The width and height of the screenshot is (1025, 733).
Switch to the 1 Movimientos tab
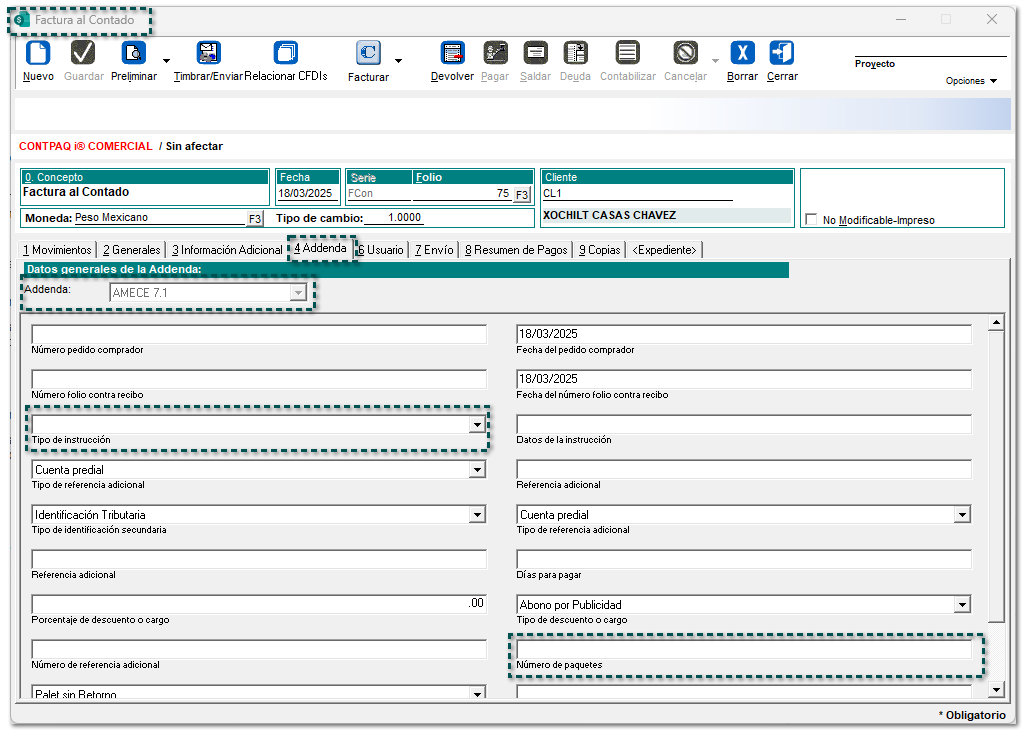point(57,250)
